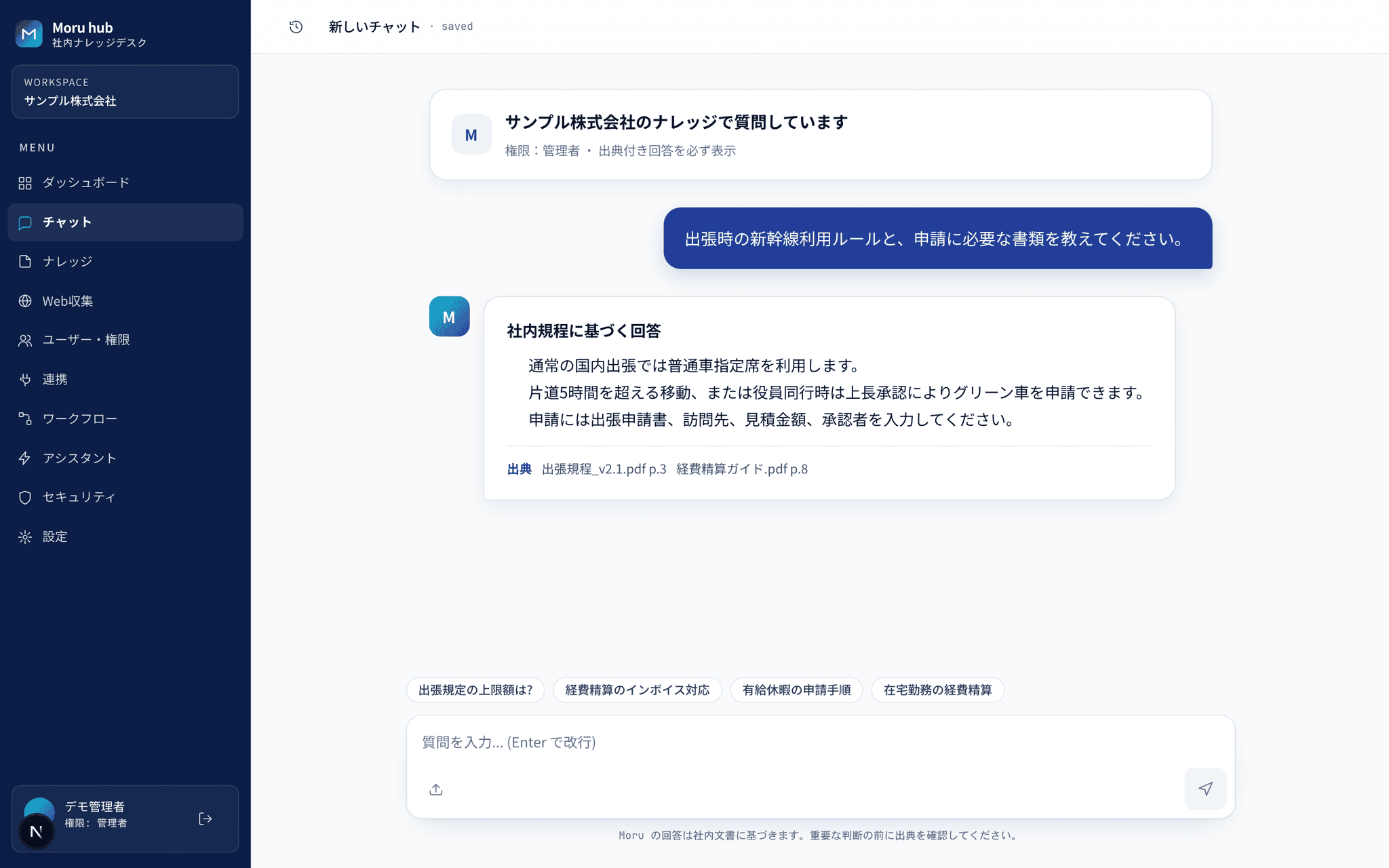Click the assistant M avatar beside answer

coord(449,317)
